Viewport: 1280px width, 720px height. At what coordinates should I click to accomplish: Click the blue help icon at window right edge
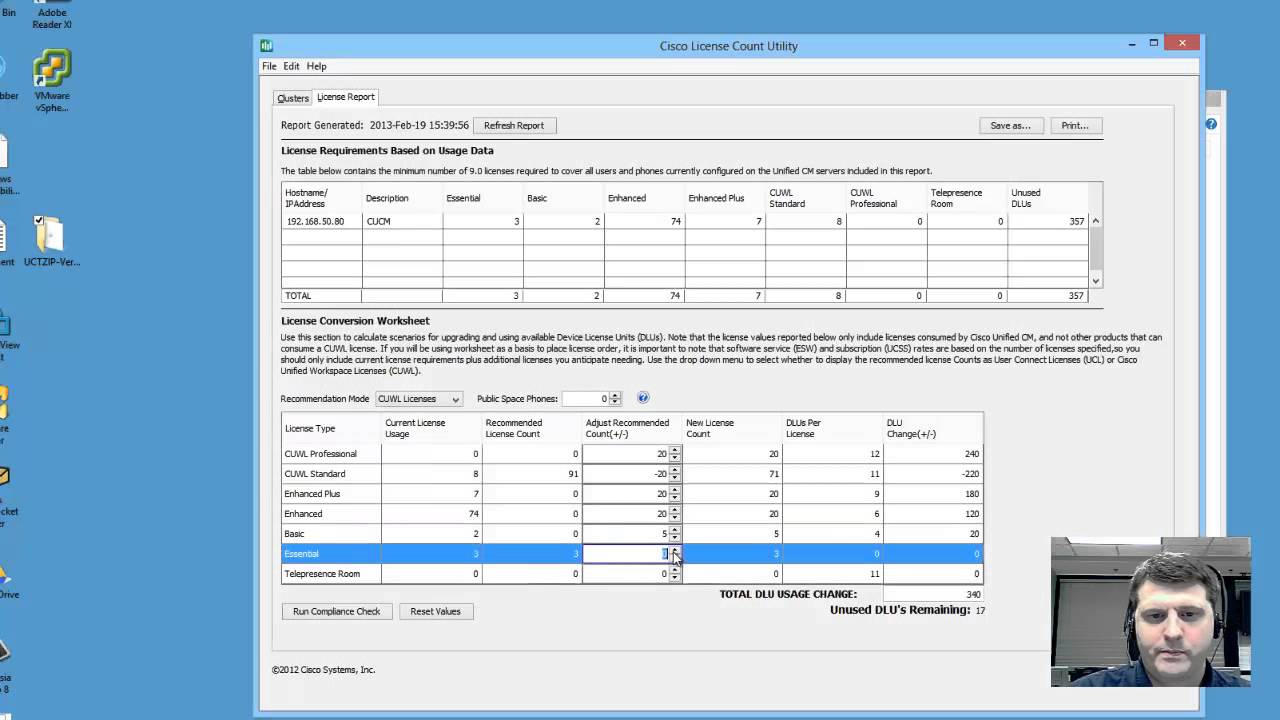[x=1211, y=124]
